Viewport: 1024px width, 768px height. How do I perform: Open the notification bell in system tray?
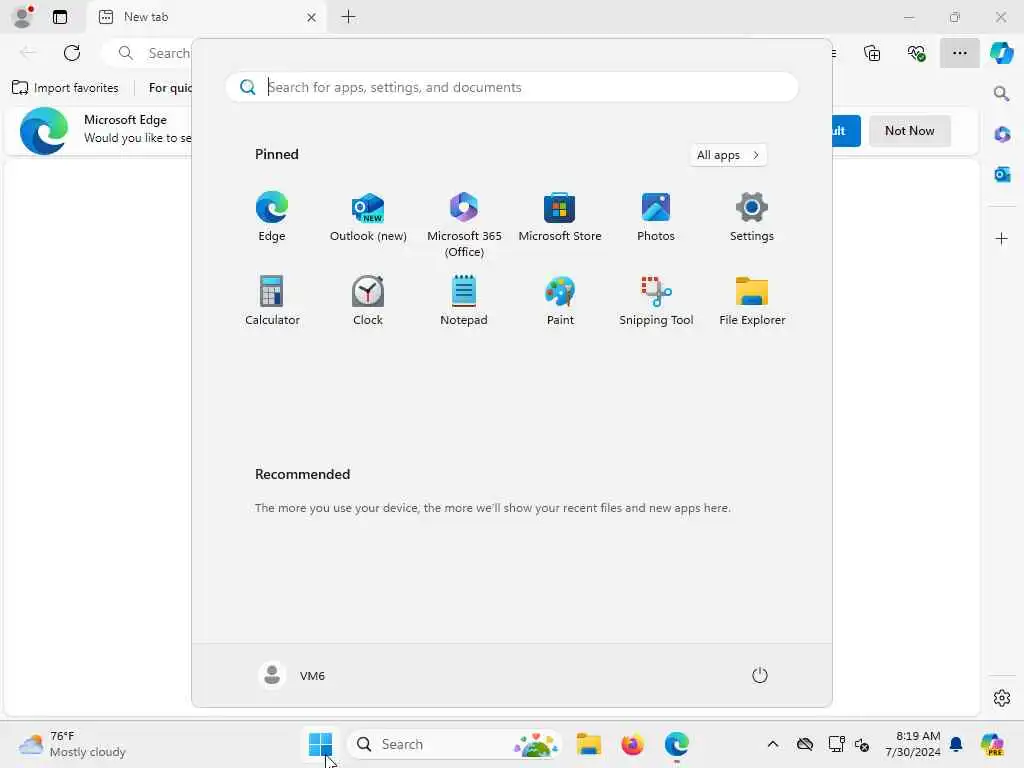[x=956, y=744]
